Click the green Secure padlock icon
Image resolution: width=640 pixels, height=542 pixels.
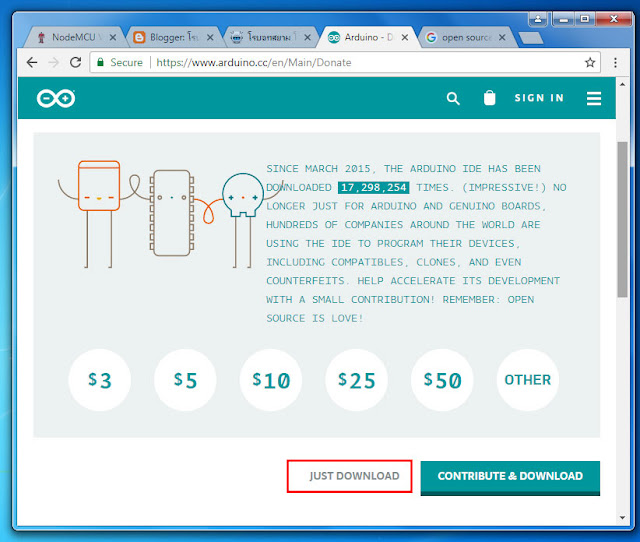(100, 62)
